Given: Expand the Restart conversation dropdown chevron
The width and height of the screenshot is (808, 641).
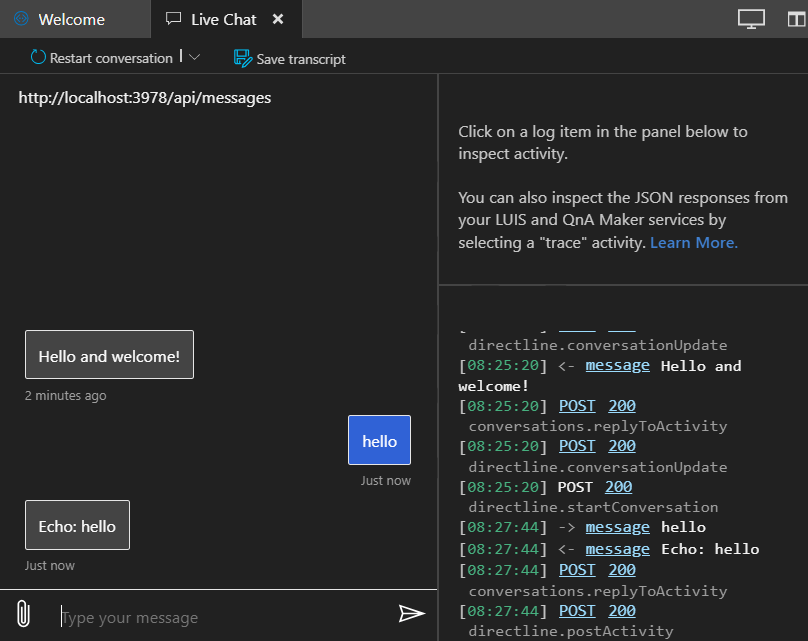Looking at the screenshot, I should pyautogui.click(x=194, y=58).
